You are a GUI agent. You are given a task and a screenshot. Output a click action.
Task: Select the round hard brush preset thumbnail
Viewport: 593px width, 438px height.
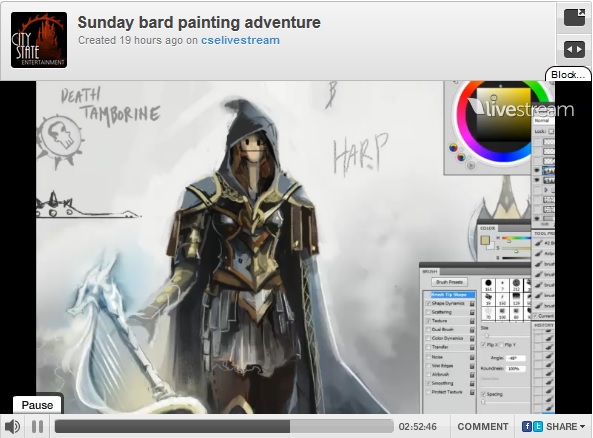coord(488,285)
